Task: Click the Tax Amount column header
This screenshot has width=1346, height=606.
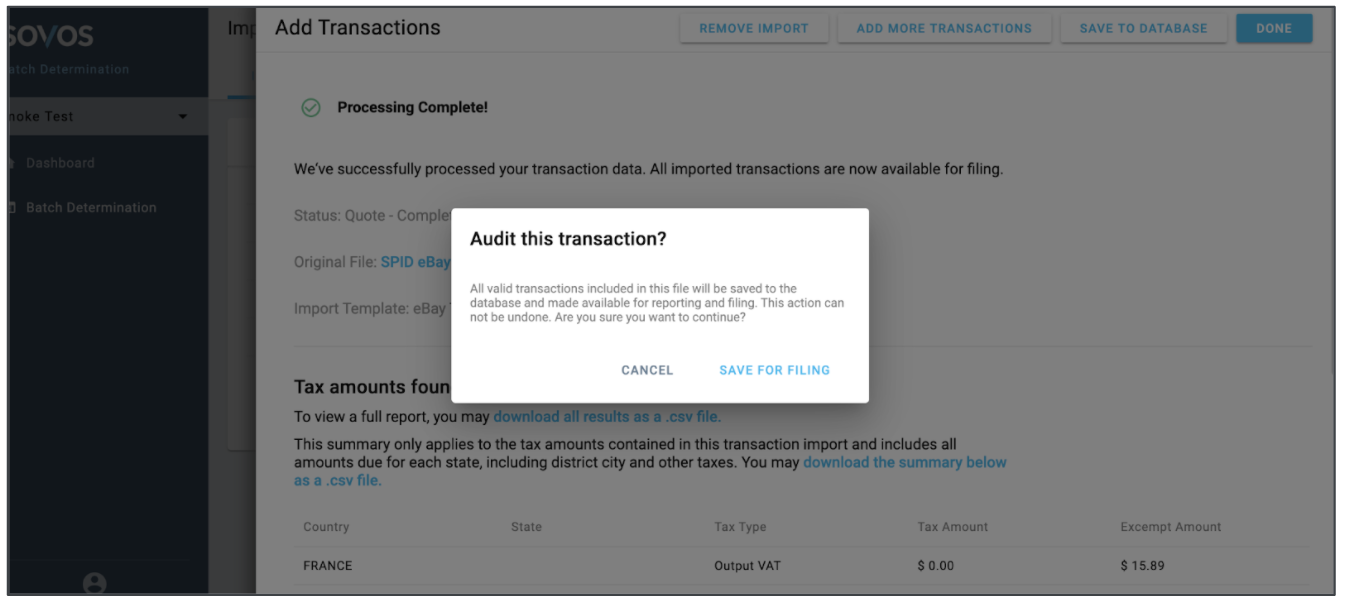Action: (952, 527)
